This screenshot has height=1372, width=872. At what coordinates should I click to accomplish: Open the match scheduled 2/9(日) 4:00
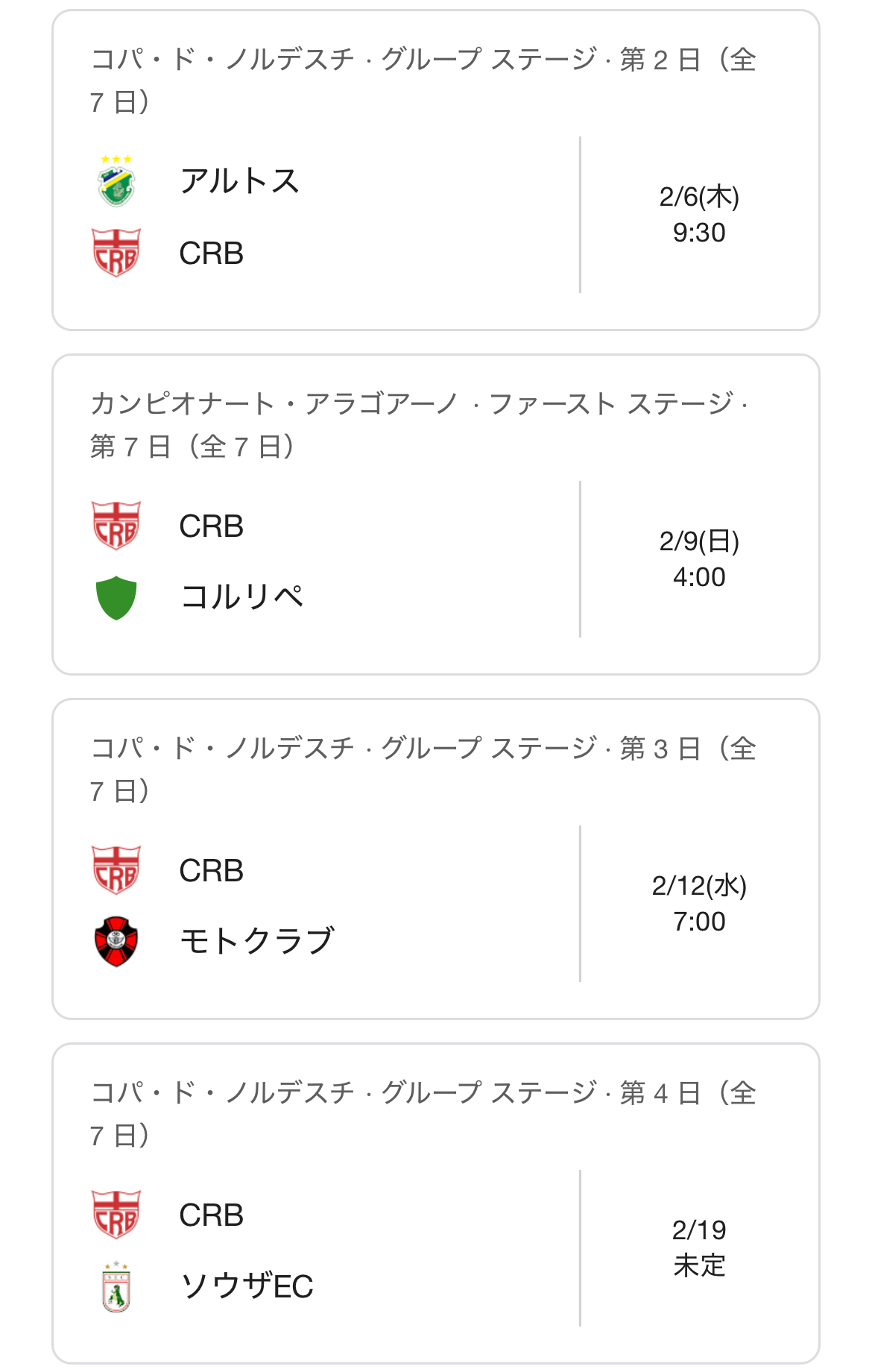pos(699,559)
